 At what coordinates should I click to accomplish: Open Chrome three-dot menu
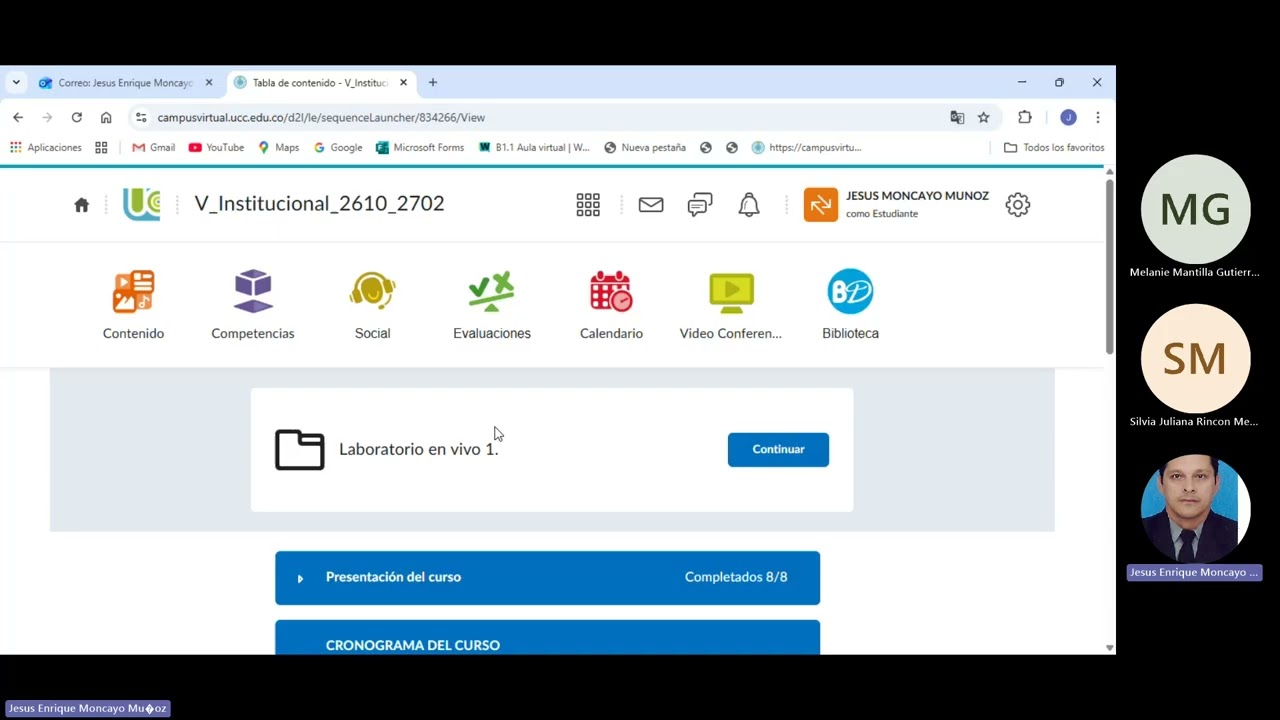[1098, 117]
